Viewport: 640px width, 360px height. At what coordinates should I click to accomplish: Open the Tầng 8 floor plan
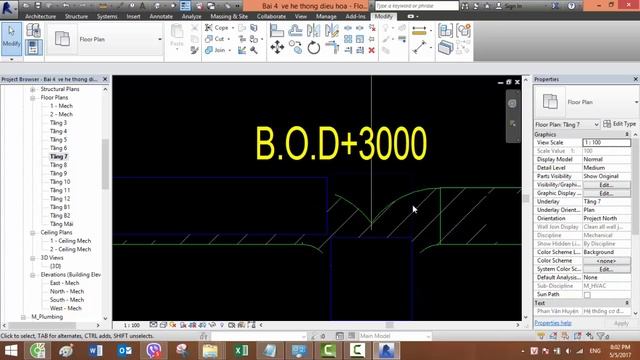tap(58, 165)
